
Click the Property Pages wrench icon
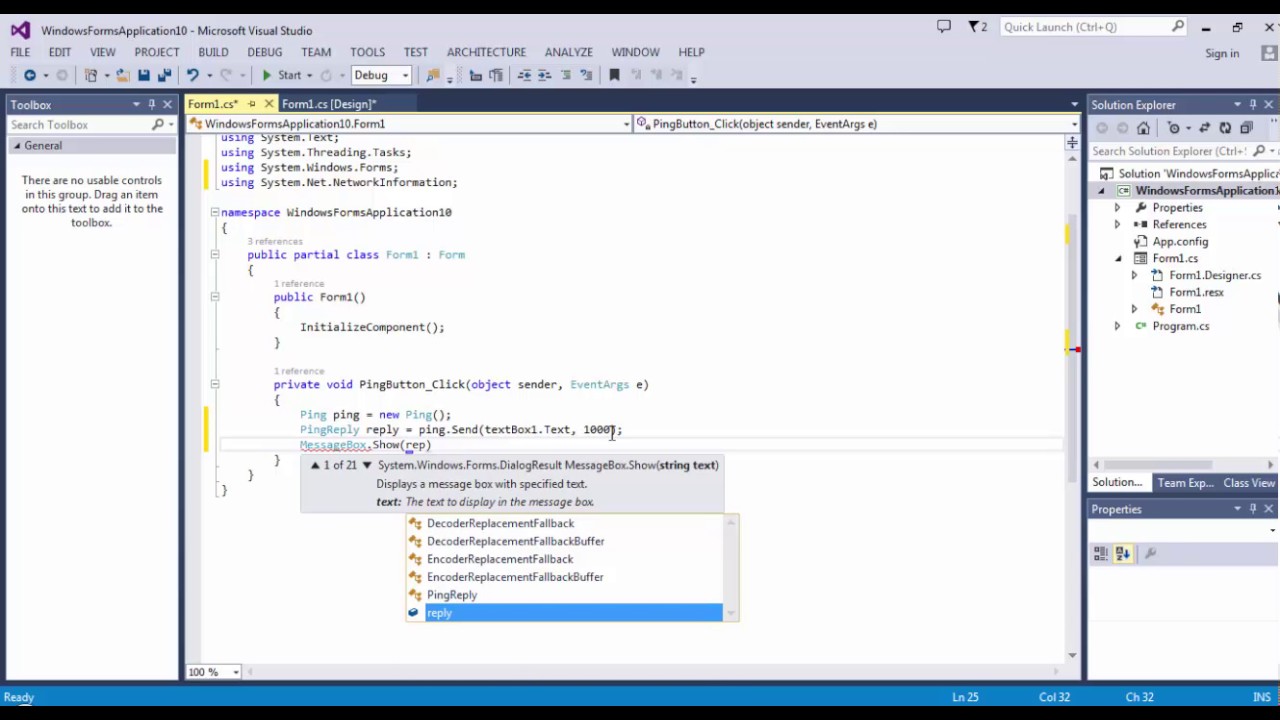click(x=1150, y=553)
